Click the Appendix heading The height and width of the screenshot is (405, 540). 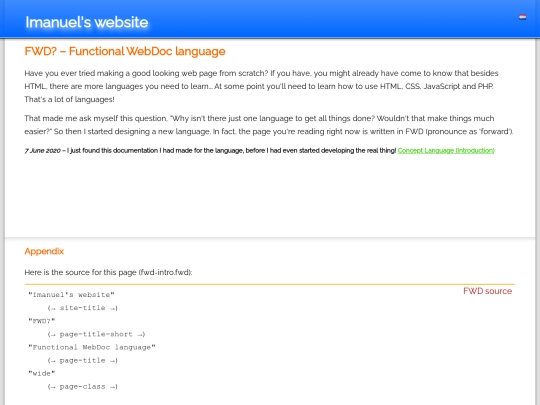point(44,251)
